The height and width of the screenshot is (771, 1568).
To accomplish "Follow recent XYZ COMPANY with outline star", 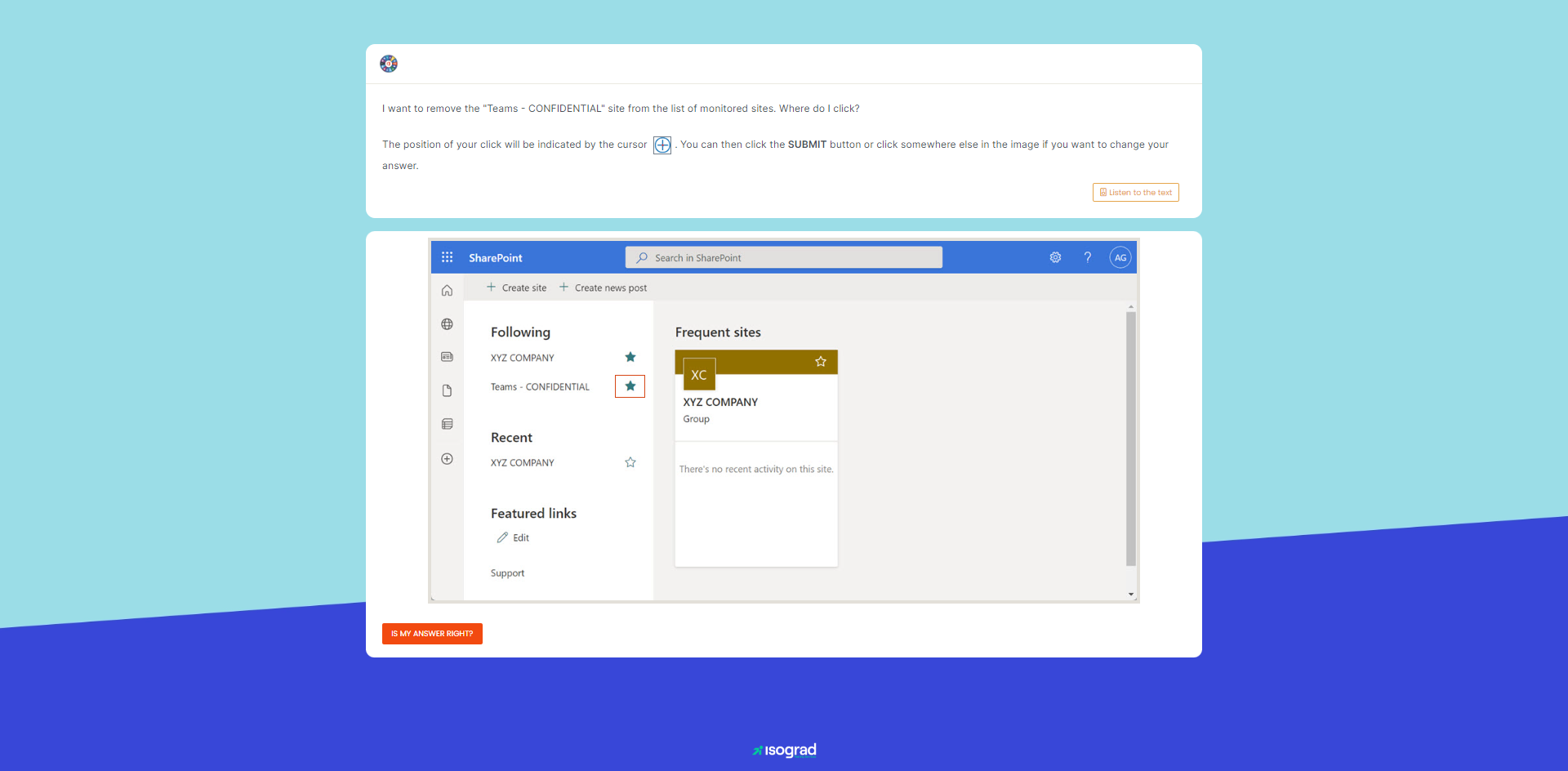I will tap(630, 462).
